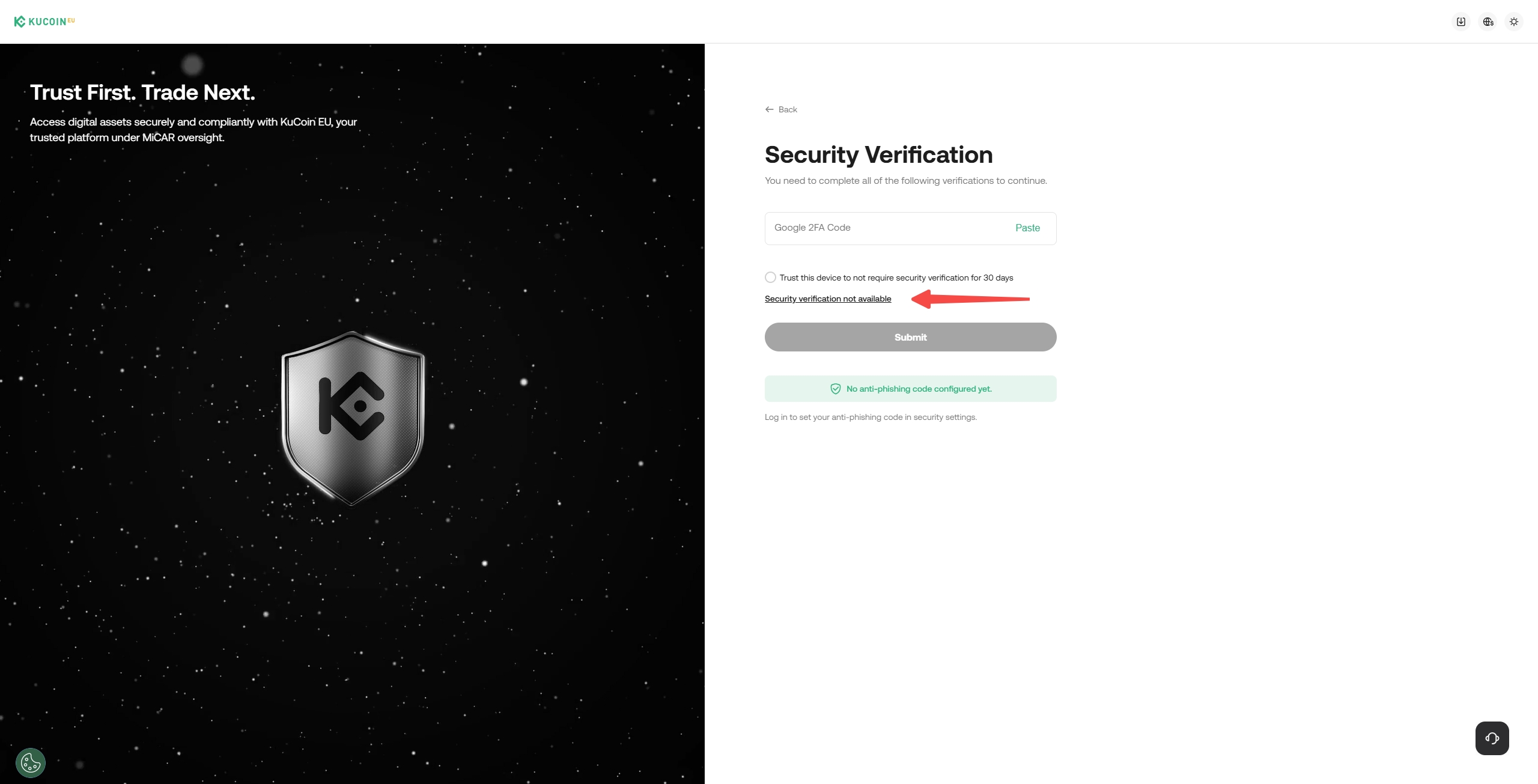Toggle the light/dark theme sun icon
Screen dimensions: 1538x784
(x=1514, y=22)
